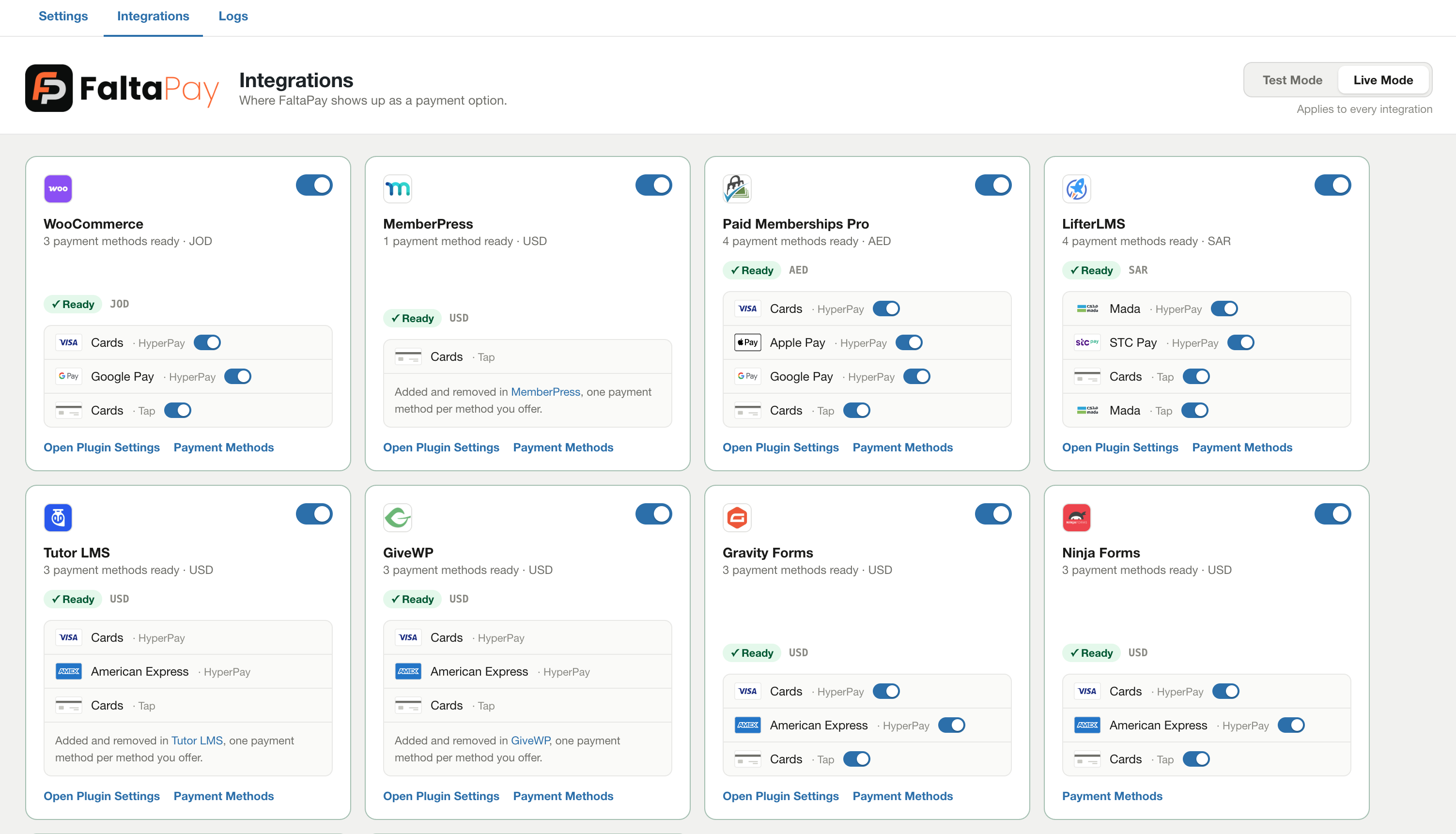Switch to the Logs tab

233,16
